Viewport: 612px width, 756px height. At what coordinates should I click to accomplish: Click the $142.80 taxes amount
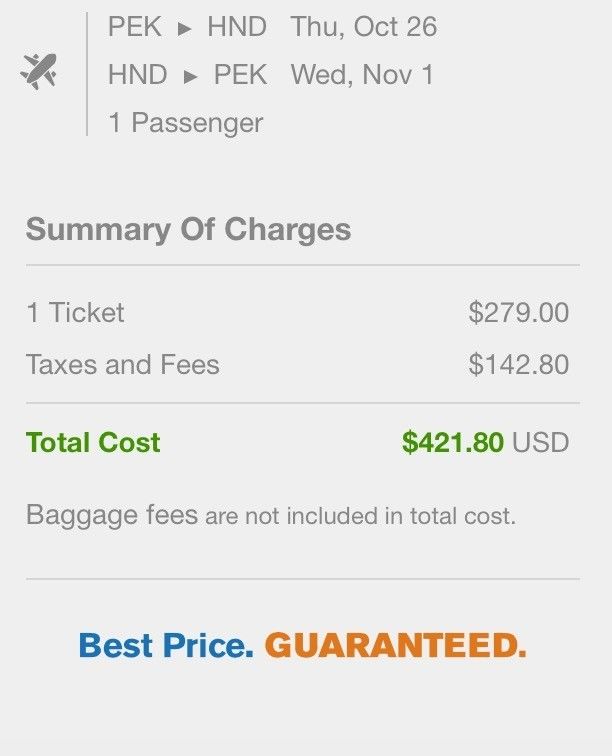click(518, 364)
